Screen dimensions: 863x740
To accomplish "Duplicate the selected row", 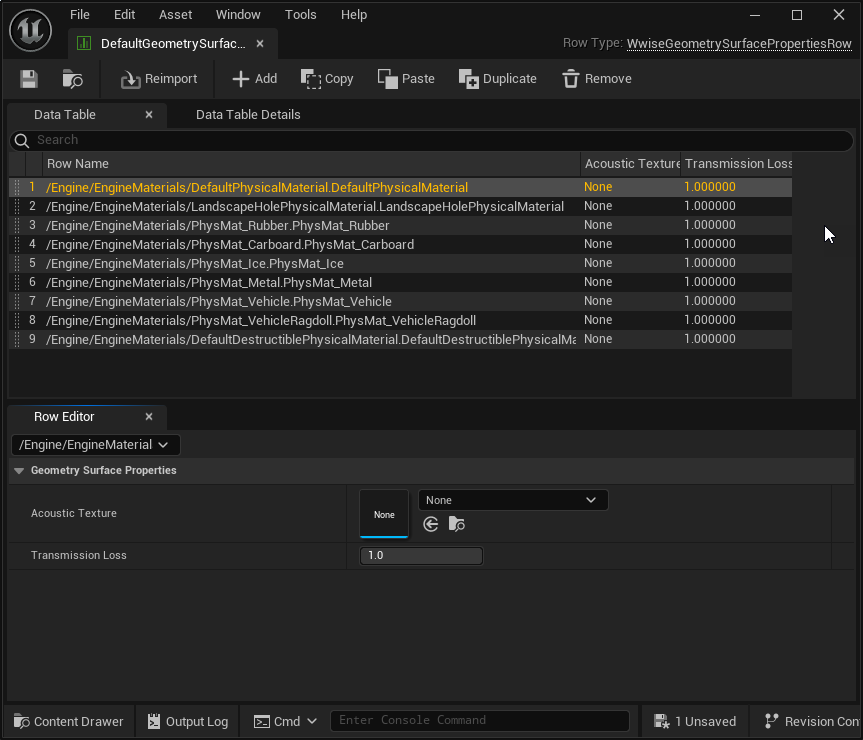I will [x=497, y=79].
